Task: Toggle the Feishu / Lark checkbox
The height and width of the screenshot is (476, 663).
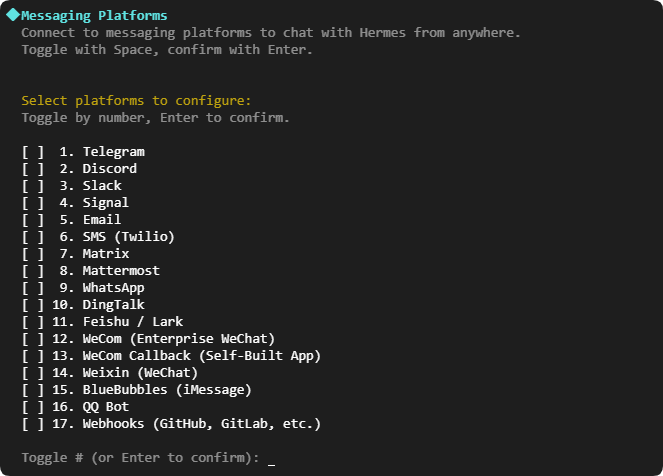Action: pyautogui.click(x=33, y=322)
